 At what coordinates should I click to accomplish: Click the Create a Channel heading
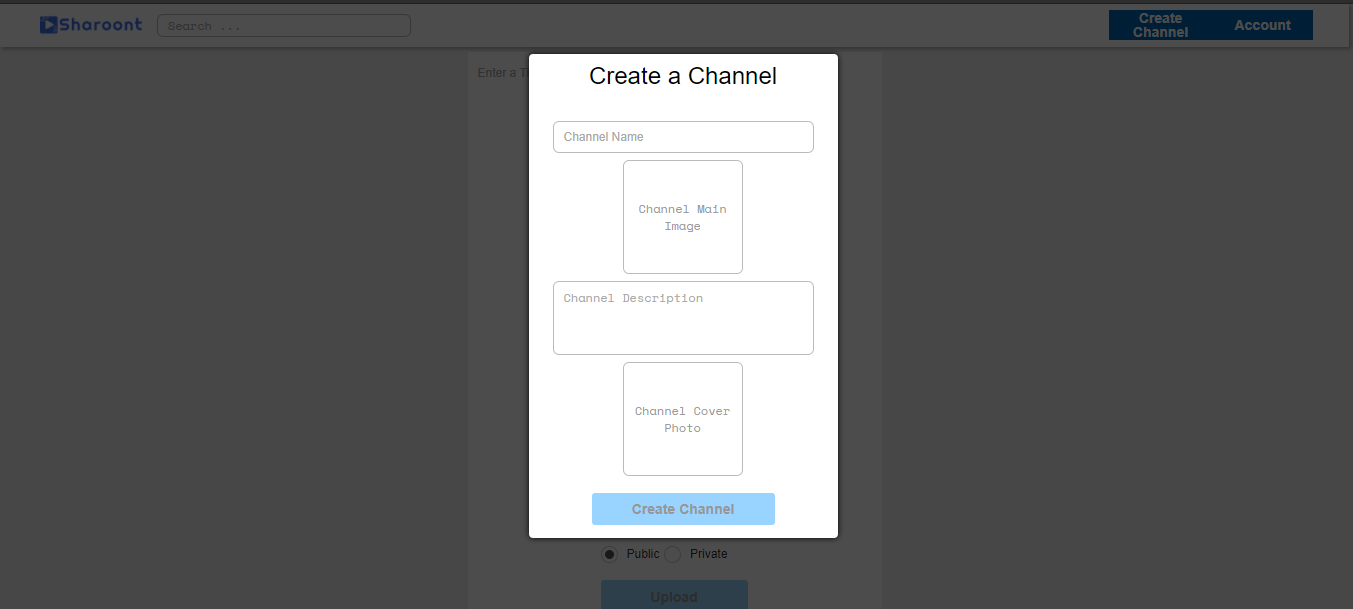(x=683, y=76)
